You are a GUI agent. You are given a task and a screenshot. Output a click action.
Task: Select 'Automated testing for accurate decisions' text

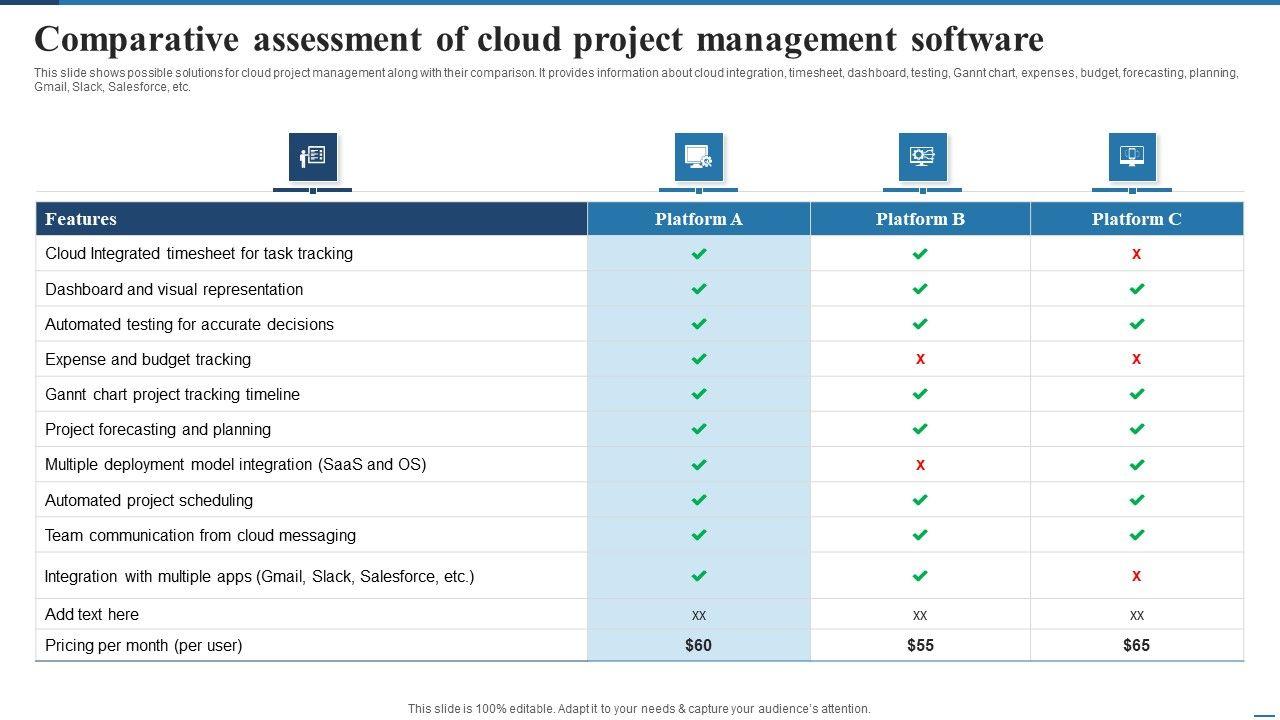[189, 324]
